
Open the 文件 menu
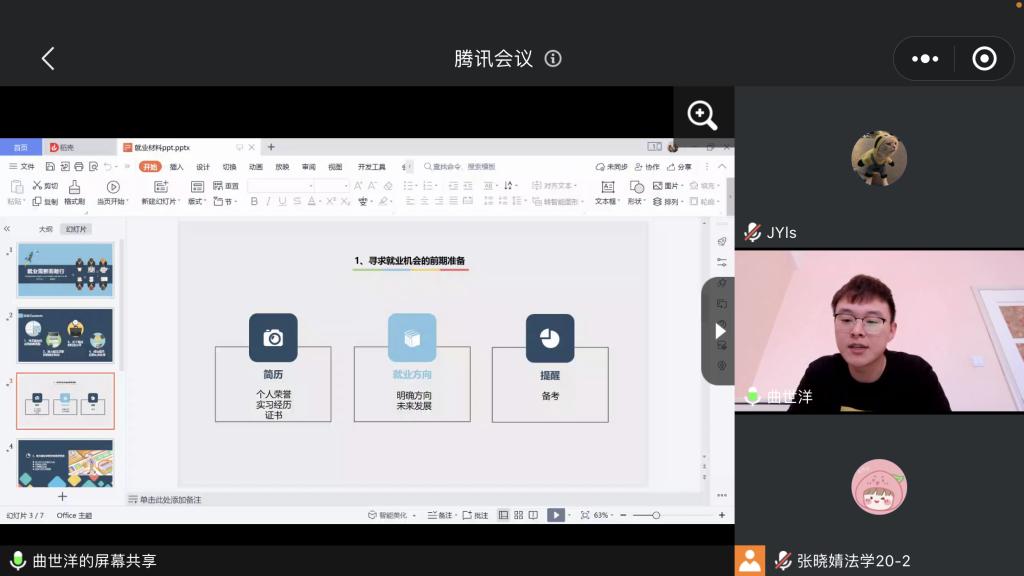tap(22, 167)
